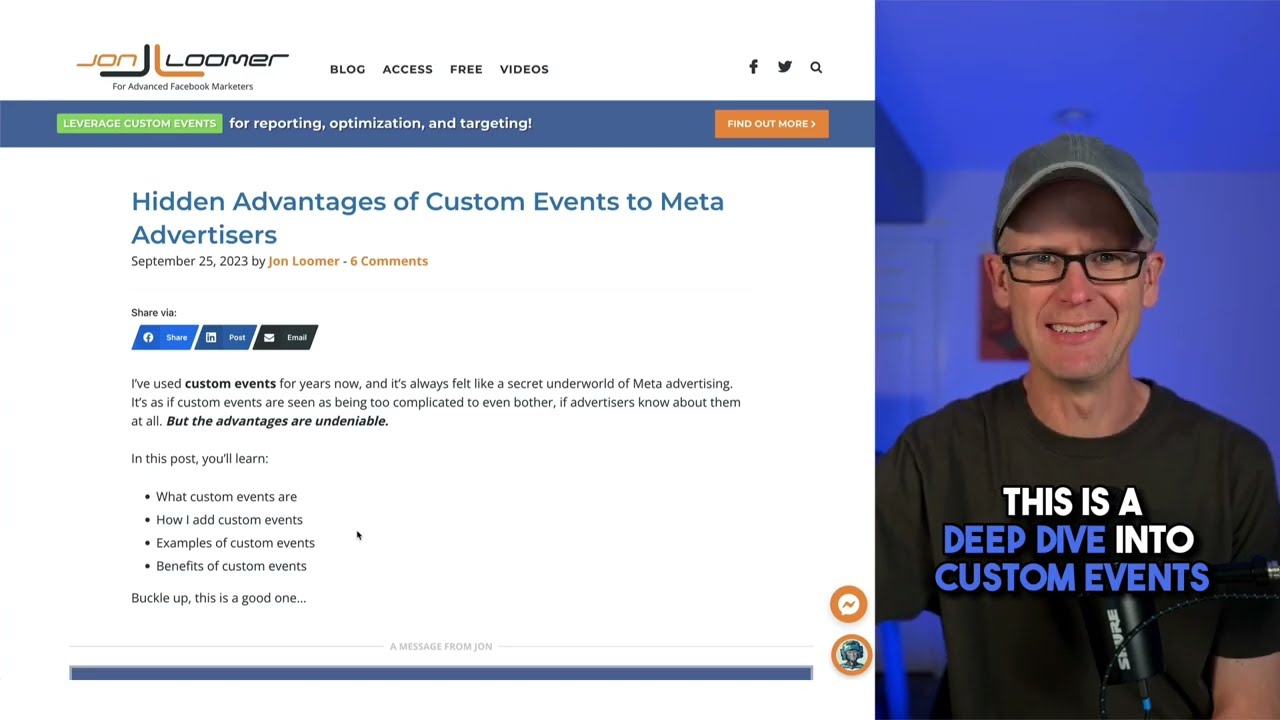Open the ACCESS menu item
The height and width of the screenshot is (720, 1280).
click(x=407, y=69)
